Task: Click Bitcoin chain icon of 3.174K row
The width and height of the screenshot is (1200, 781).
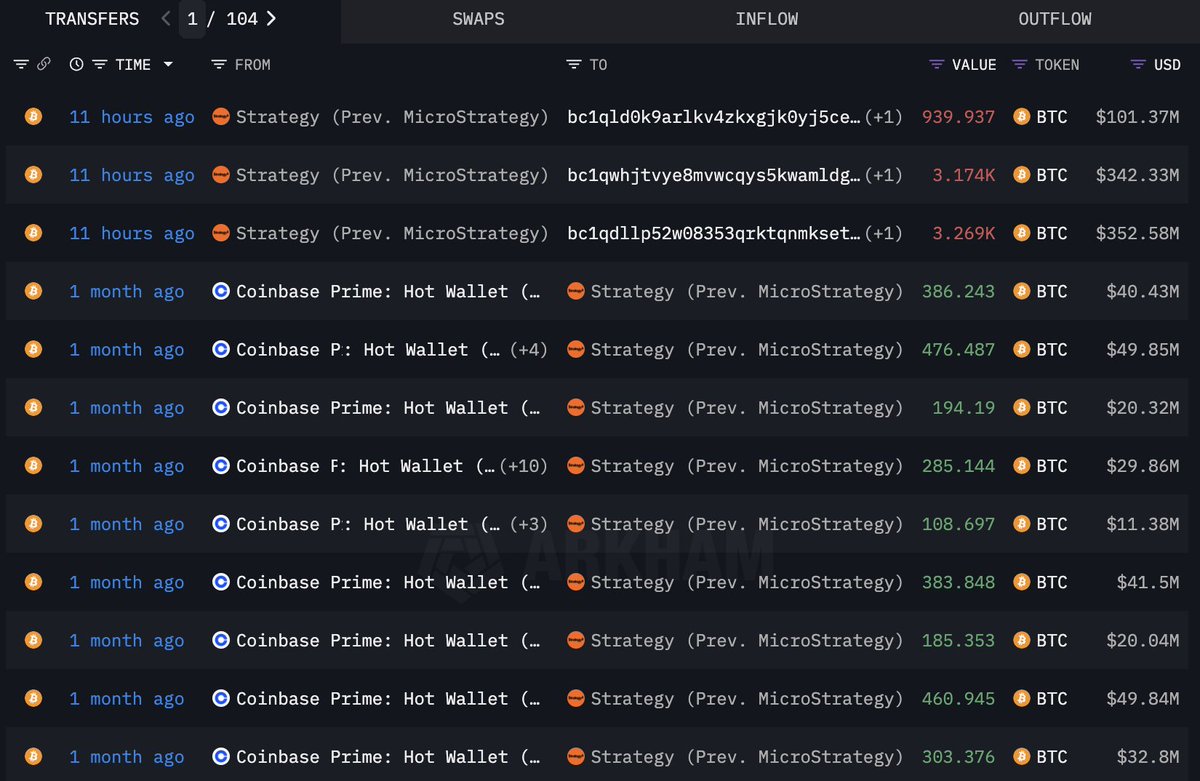Action: tap(33, 175)
